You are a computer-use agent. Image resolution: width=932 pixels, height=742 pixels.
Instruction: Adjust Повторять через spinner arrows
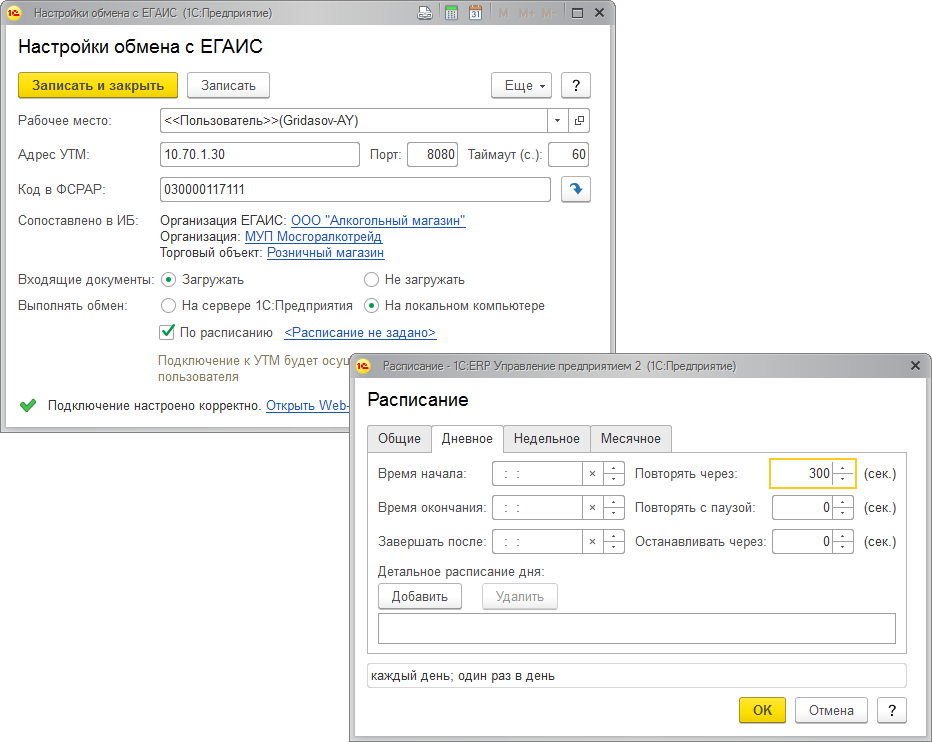(843, 474)
